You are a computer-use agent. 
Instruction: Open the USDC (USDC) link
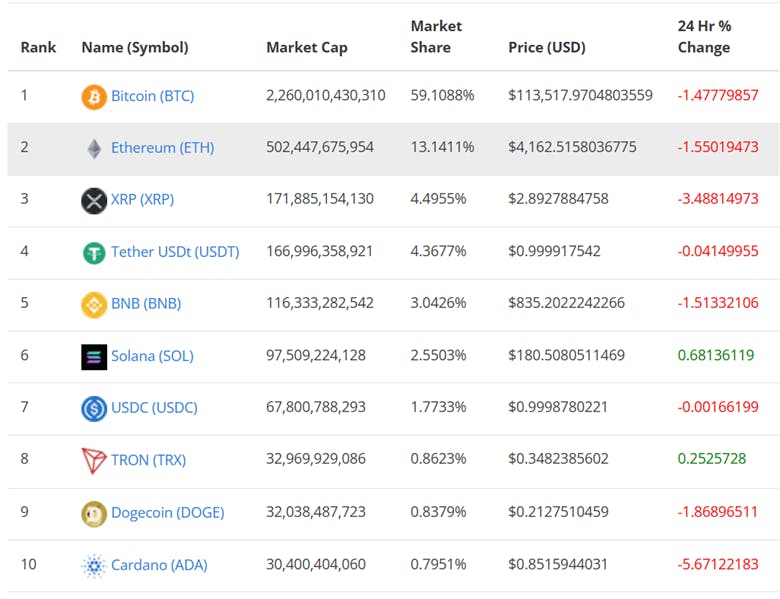(x=154, y=408)
